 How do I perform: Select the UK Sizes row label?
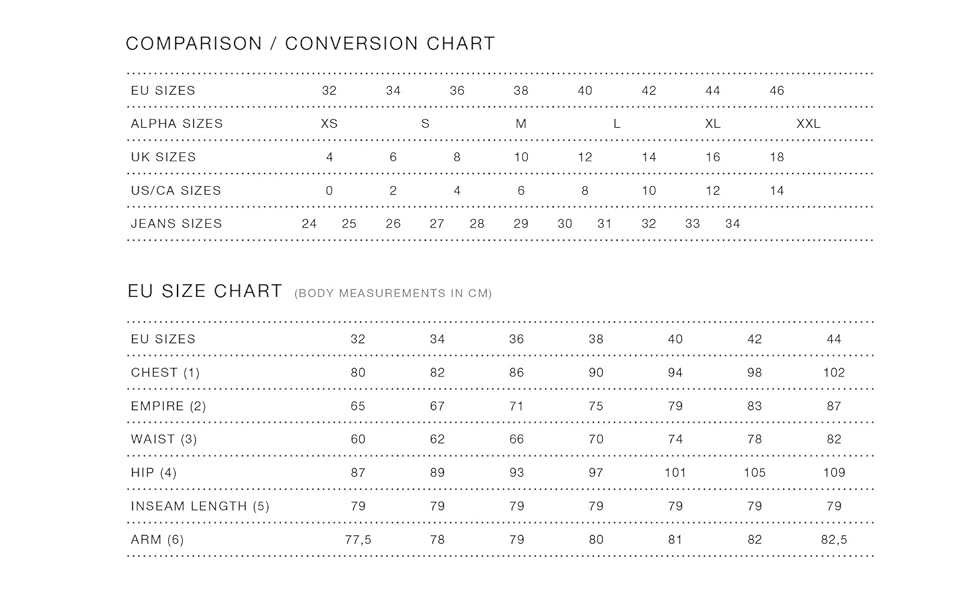pyautogui.click(x=163, y=157)
